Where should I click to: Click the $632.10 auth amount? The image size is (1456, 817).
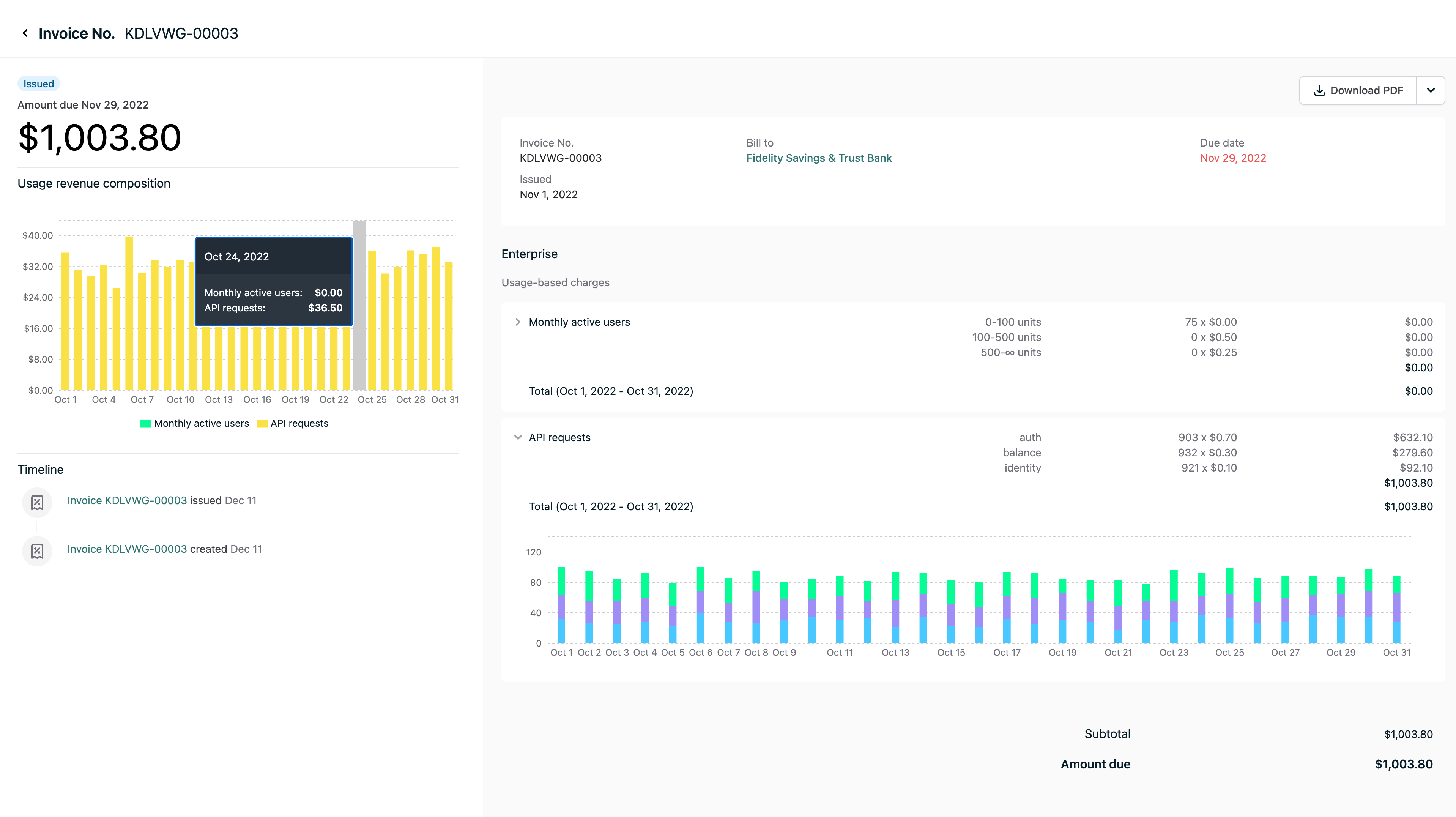point(1412,437)
